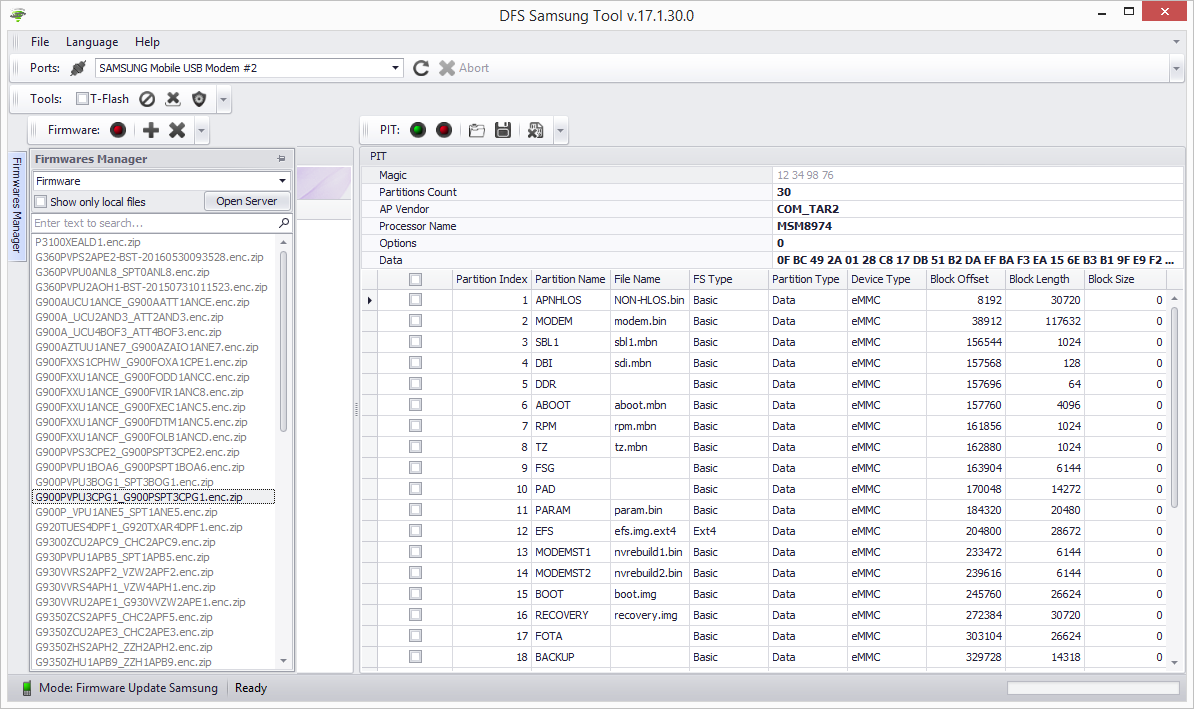Refresh the ports list
This screenshot has width=1194, height=709.
420,68
